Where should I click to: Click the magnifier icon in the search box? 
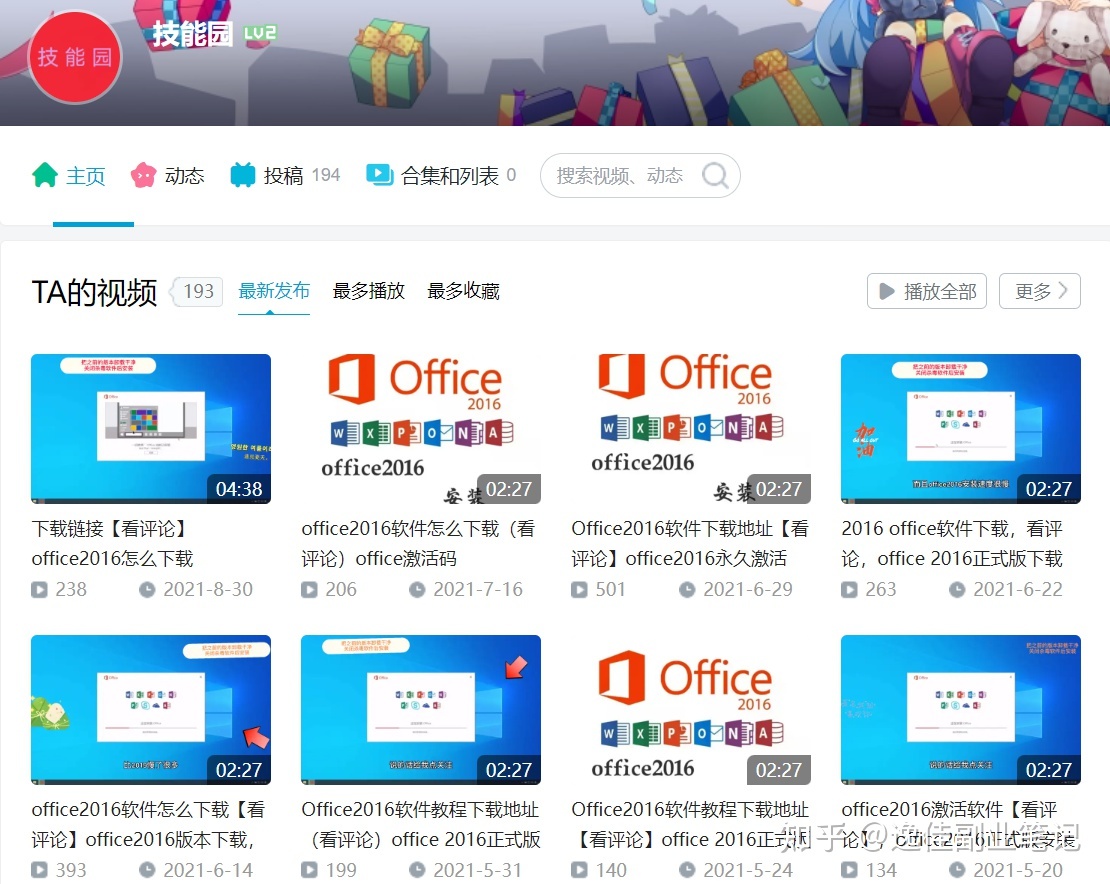pos(716,175)
